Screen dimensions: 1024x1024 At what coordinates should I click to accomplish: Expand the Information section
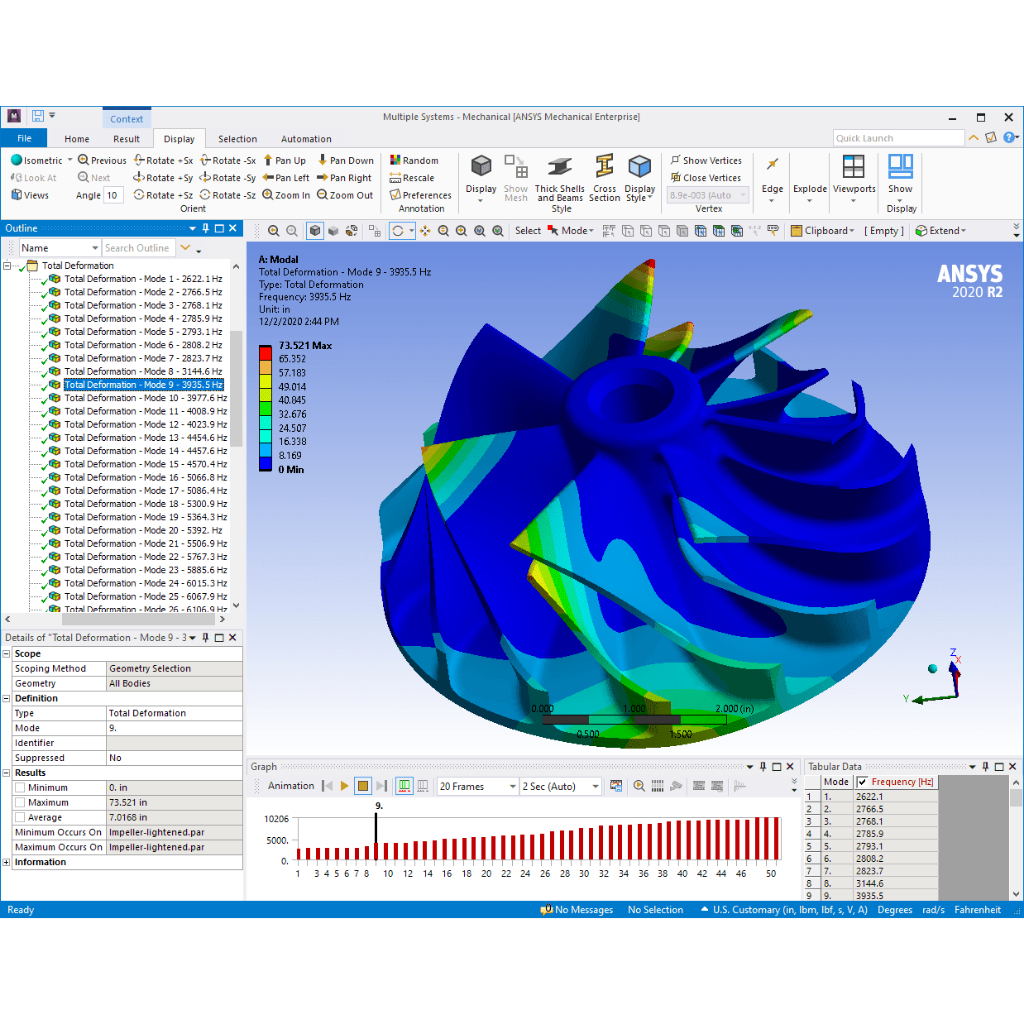coord(7,862)
